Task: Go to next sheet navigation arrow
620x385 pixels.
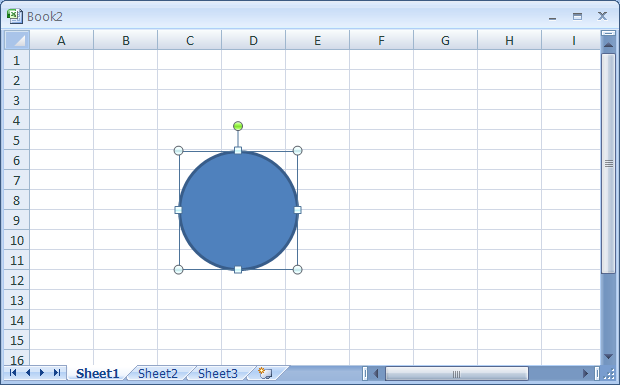Action: click(42, 372)
